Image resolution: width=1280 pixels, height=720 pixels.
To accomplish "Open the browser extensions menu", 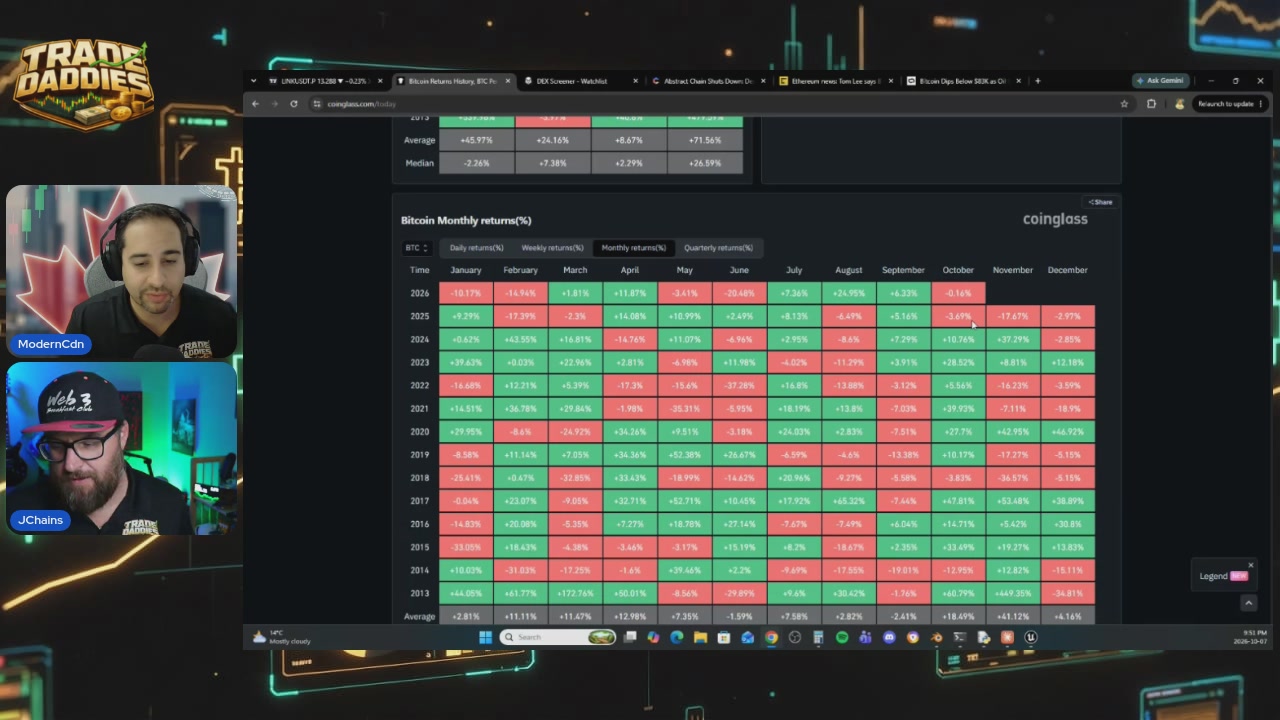I will (1151, 104).
